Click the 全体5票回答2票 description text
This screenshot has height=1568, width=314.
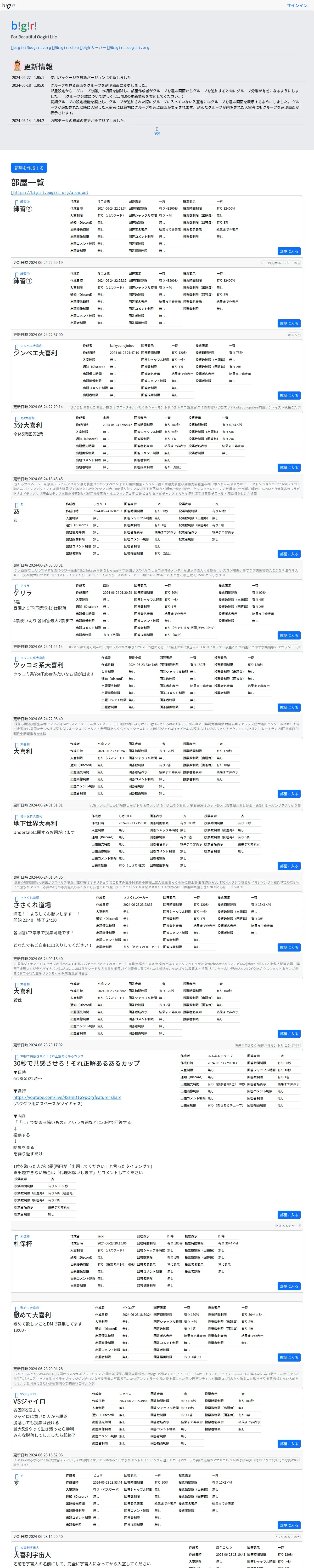coord(28,434)
